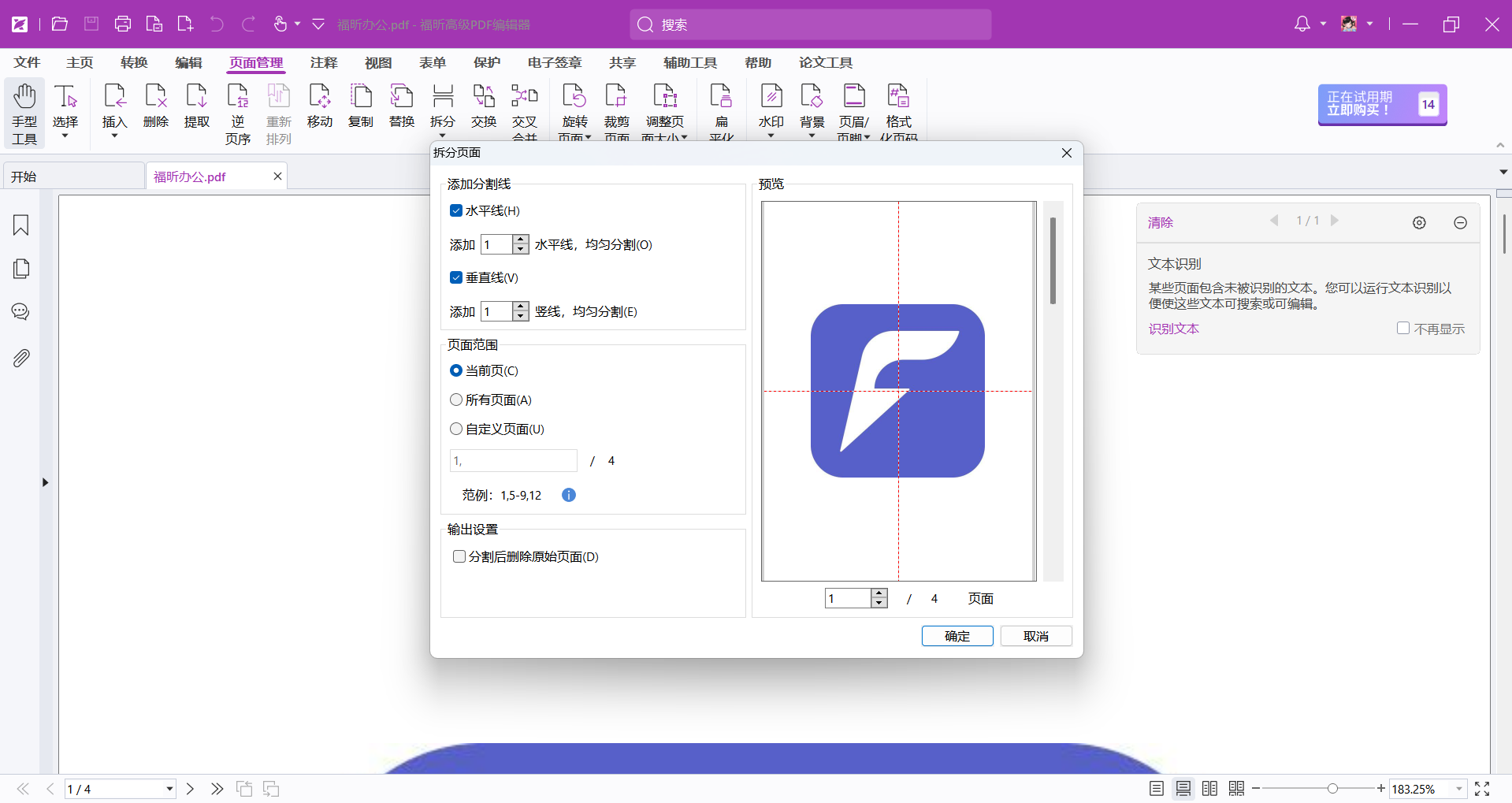The image size is (1512, 803).
Task: Click the 取消 button
Action: [1036, 636]
